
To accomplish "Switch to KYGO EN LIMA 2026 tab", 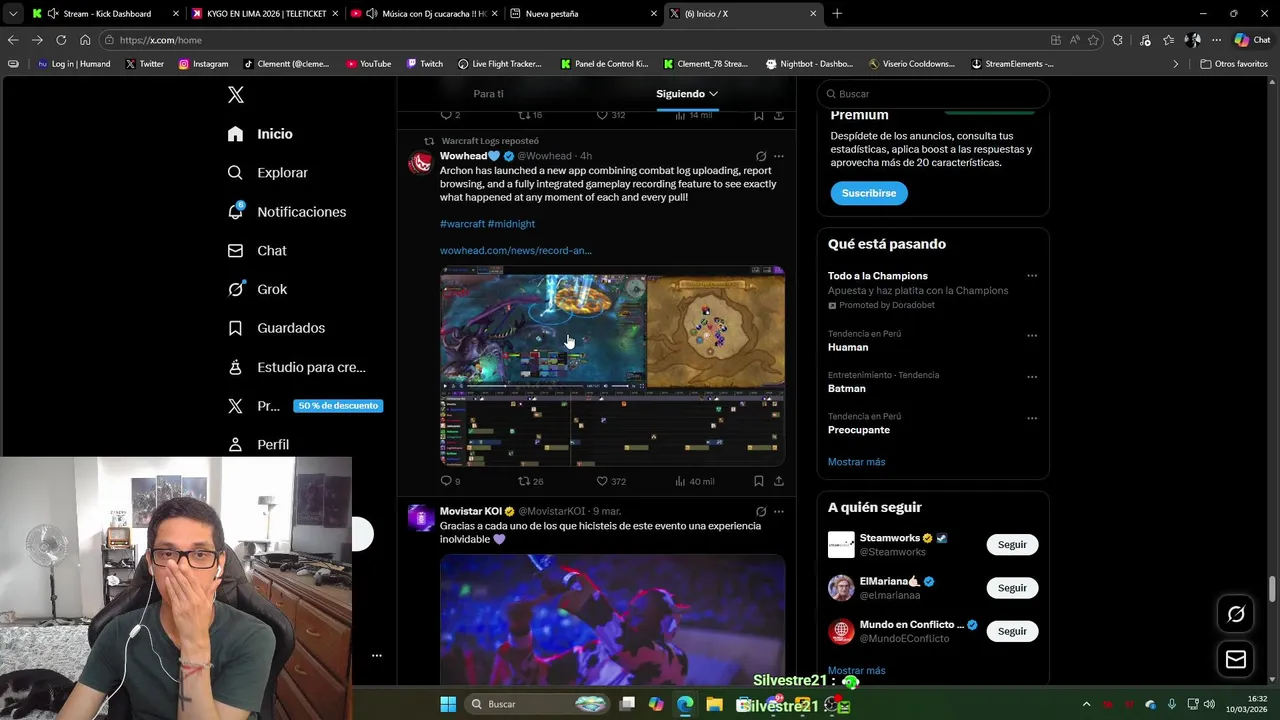I will pyautogui.click(x=266, y=14).
